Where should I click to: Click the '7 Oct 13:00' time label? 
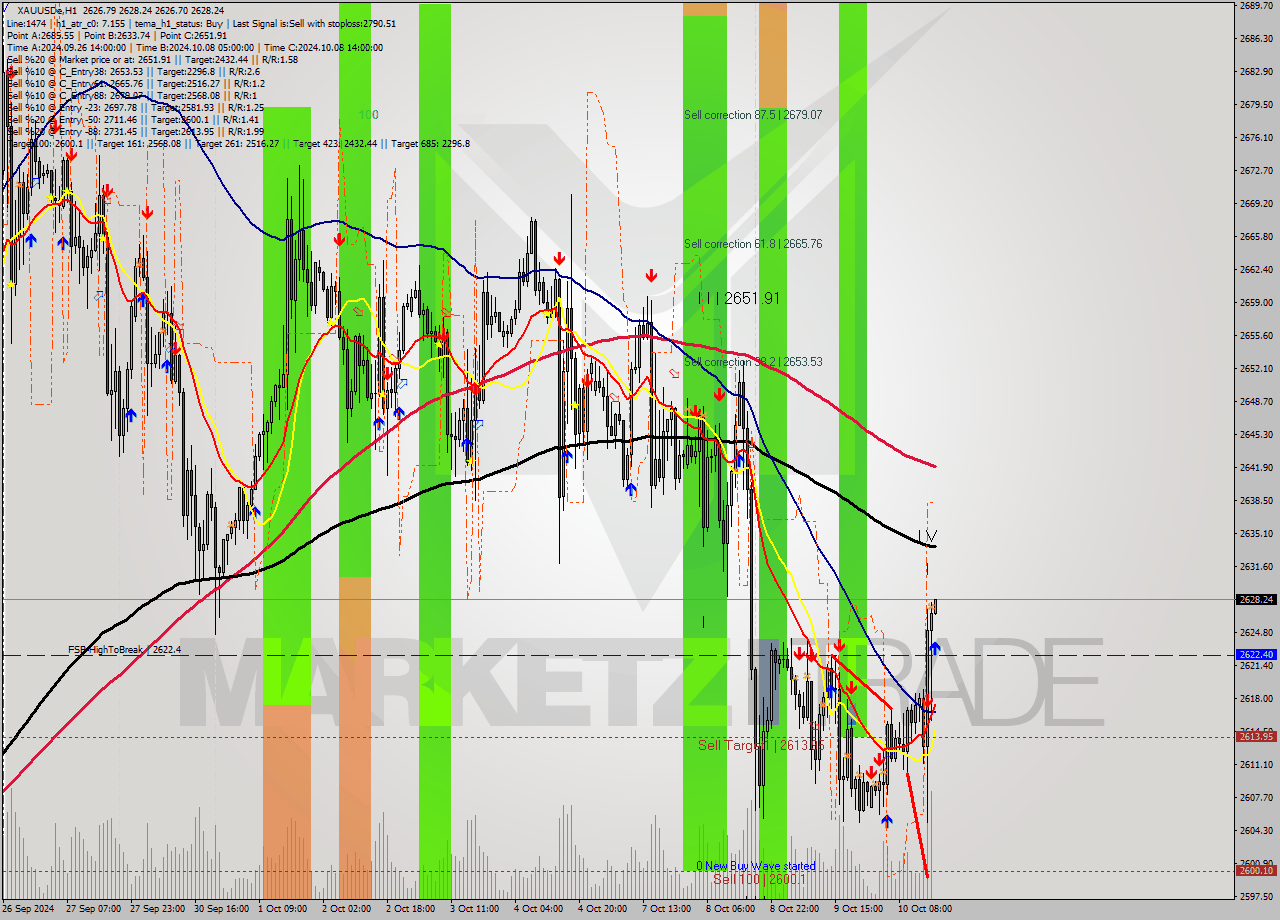pos(667,909)
